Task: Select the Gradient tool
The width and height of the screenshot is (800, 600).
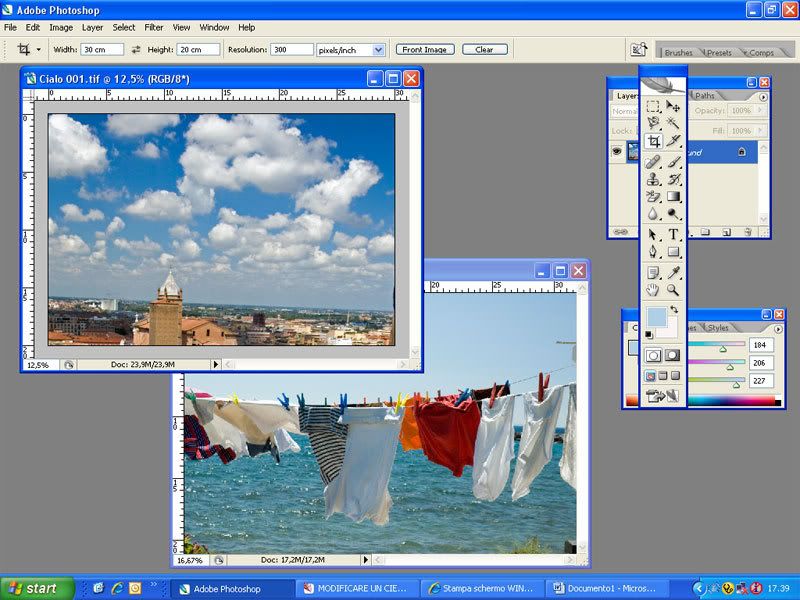Action: pyautogui.click(x=673, y=196)
